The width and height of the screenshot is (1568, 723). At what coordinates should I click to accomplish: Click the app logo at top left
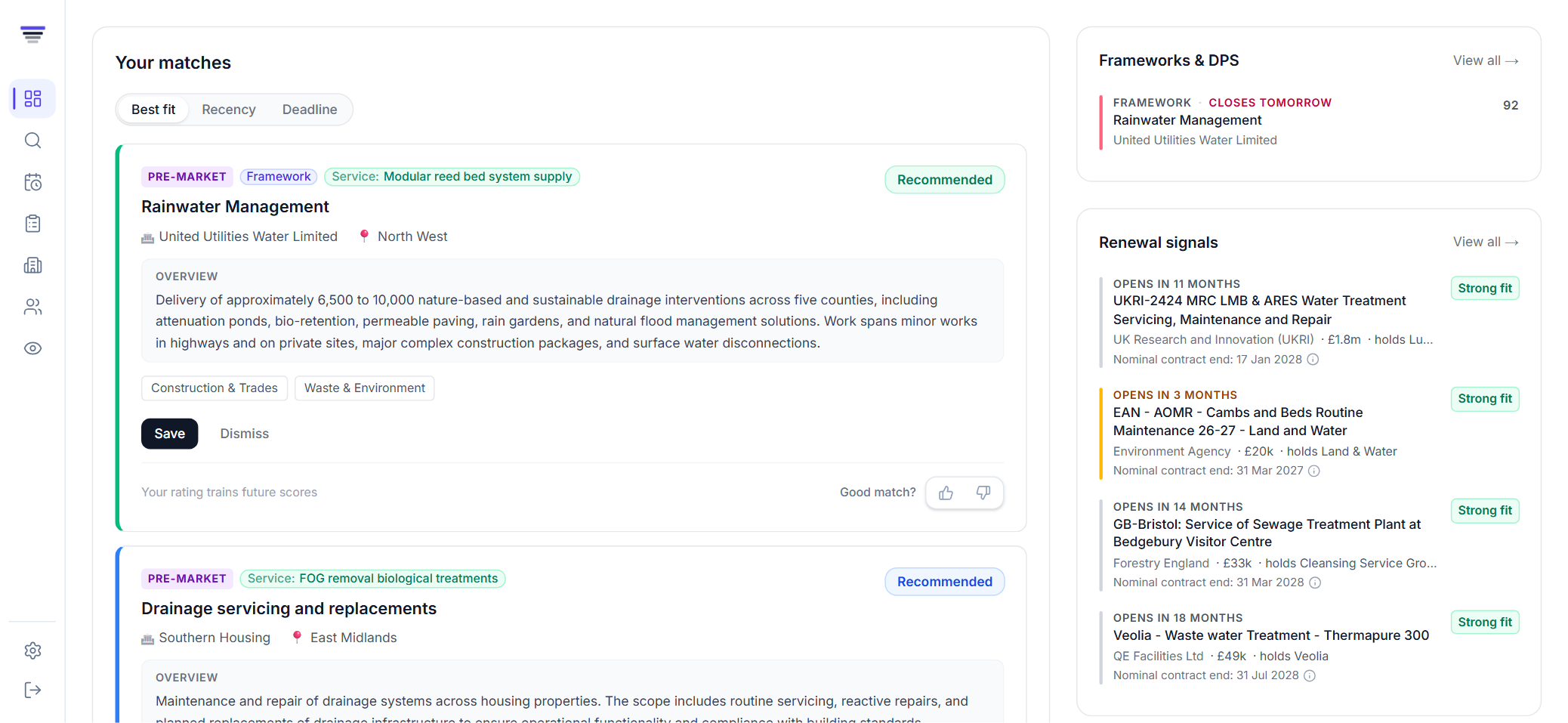click(x=32, y=34)
